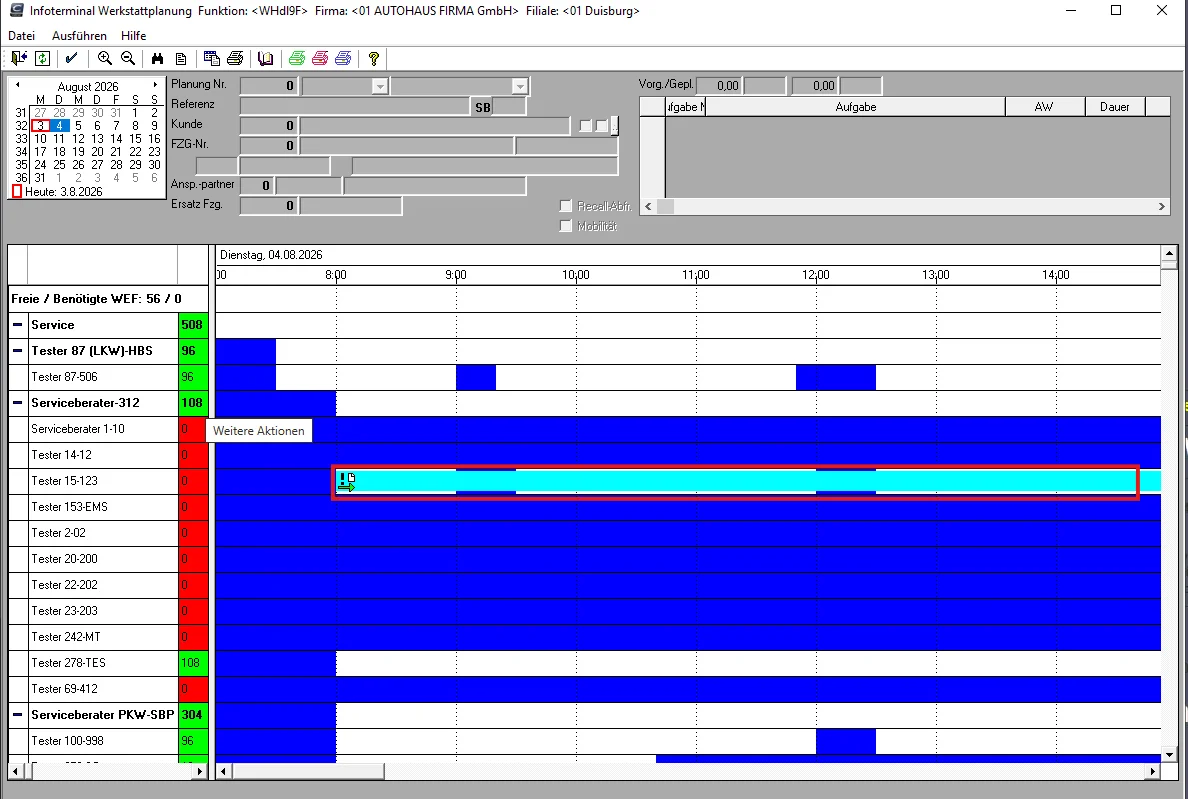Open the first Planung Nr. dropdown

click(380, 86)
